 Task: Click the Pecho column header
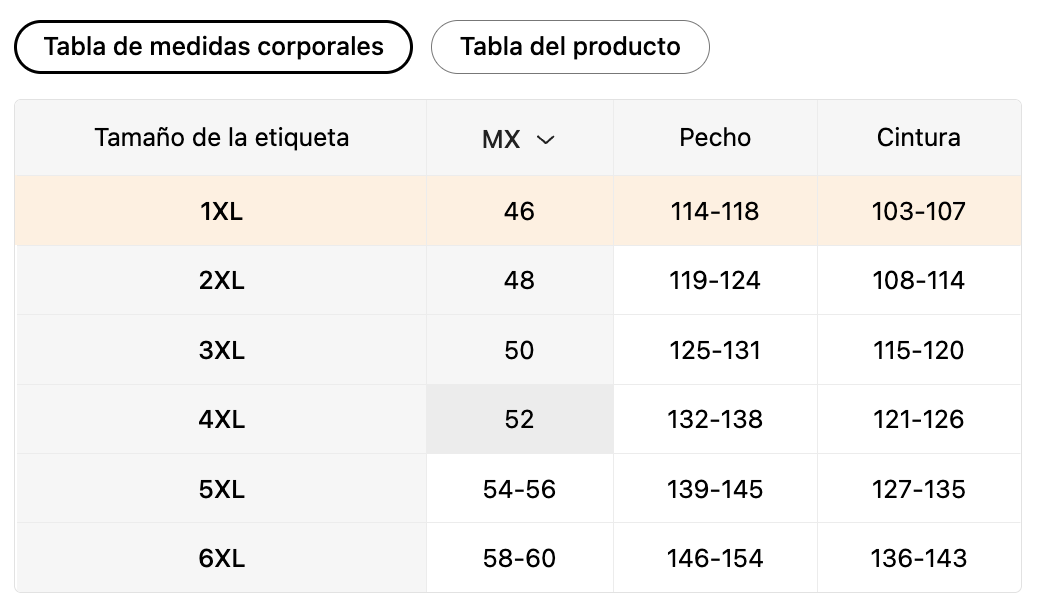click(x=715, y=137)
